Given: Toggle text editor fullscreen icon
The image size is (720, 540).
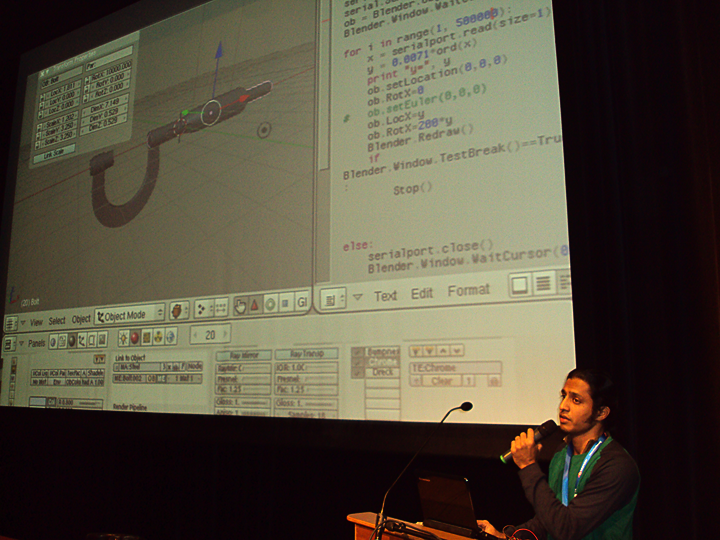Looking at the screenshot, I should tap(519, 285).
